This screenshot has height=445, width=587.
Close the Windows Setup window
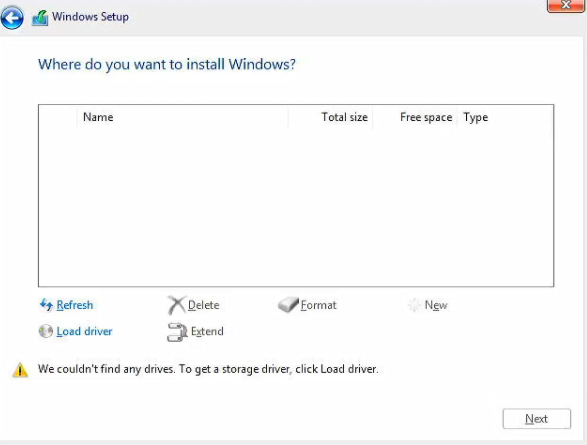[x=566, y=6]
